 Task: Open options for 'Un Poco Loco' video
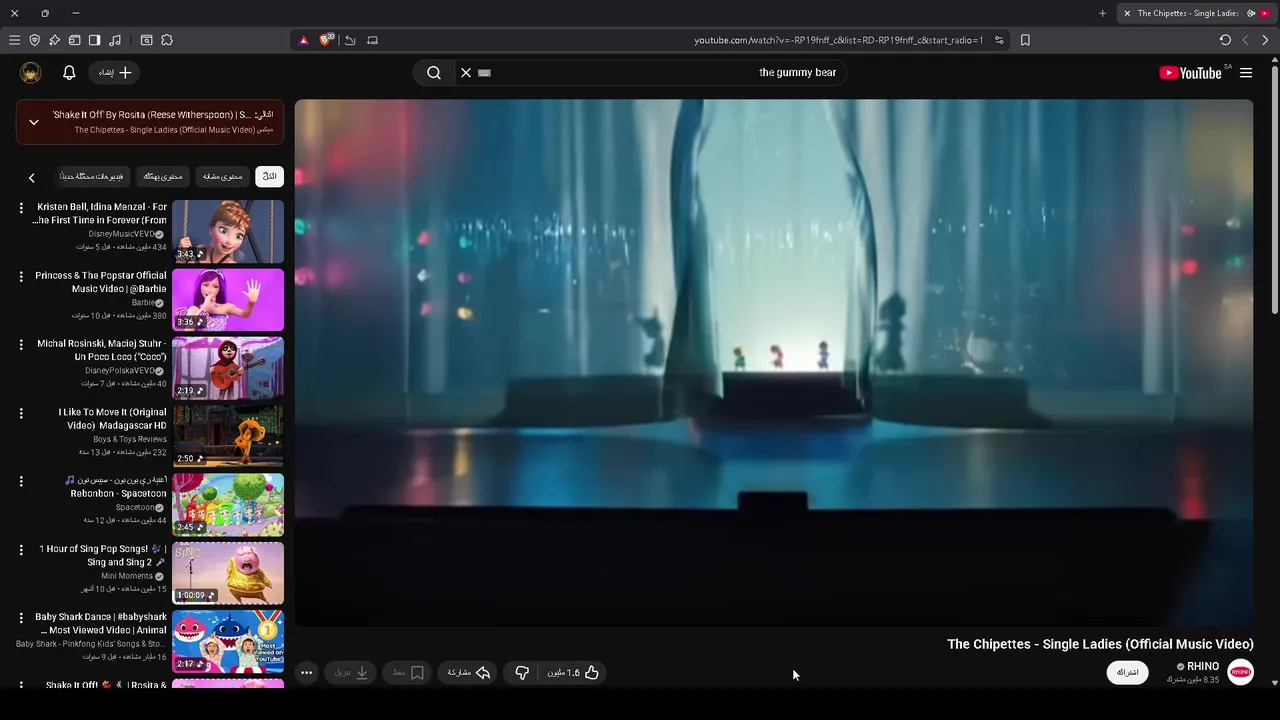[21, 344]
